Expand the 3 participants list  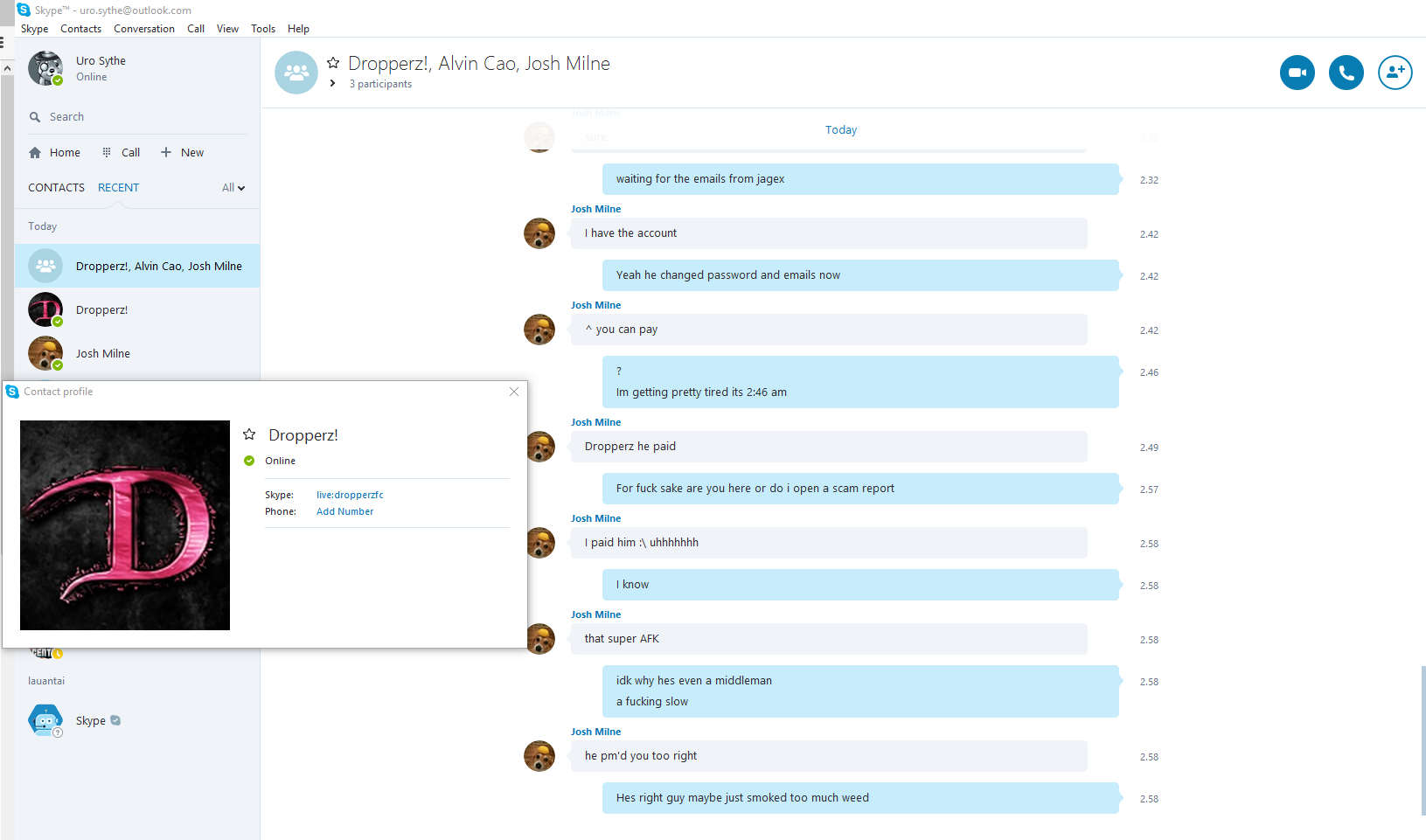pyautogui.click(x=333, y=84)
